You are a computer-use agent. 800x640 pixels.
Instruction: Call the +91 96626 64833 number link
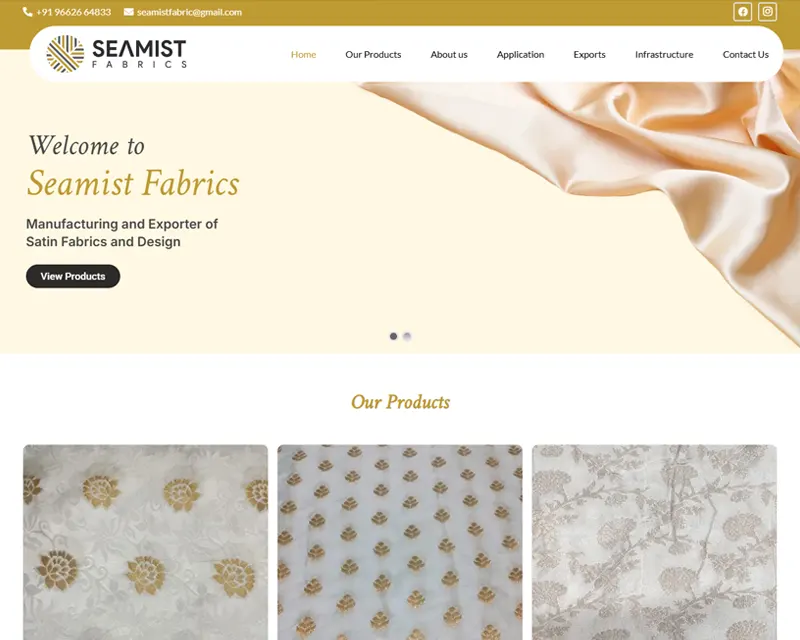pyautogui.click(x=73, y=12)
